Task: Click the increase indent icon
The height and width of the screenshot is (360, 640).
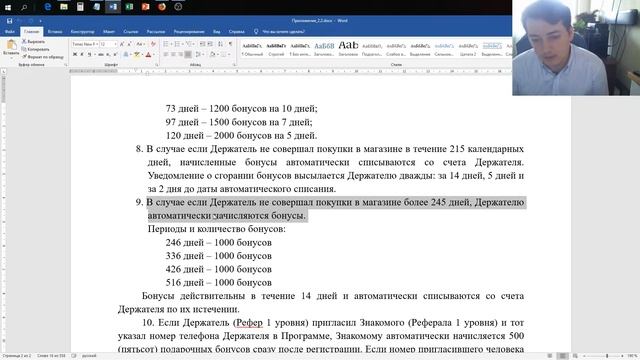Action: coord(210,44)
